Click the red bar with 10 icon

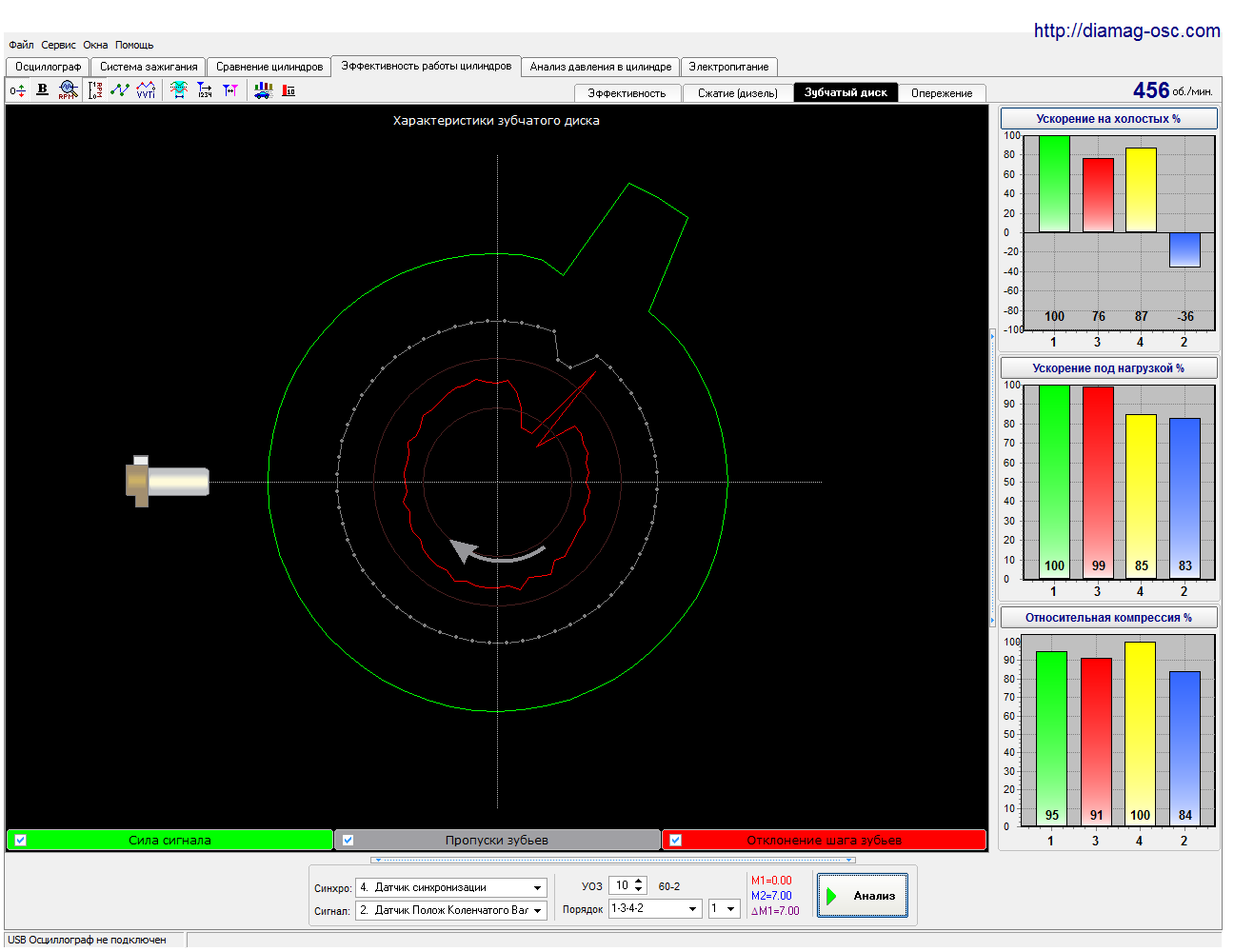[289, 90]
